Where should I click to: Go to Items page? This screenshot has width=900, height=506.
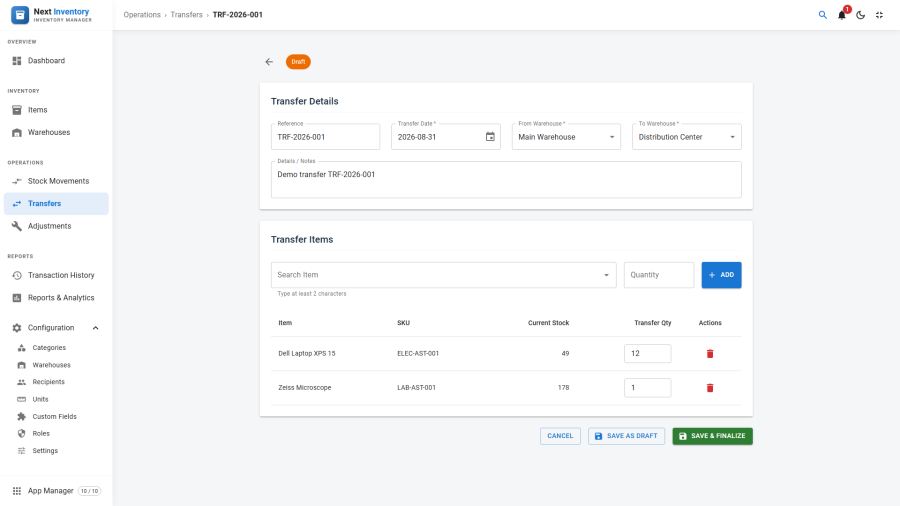point(56,110)
